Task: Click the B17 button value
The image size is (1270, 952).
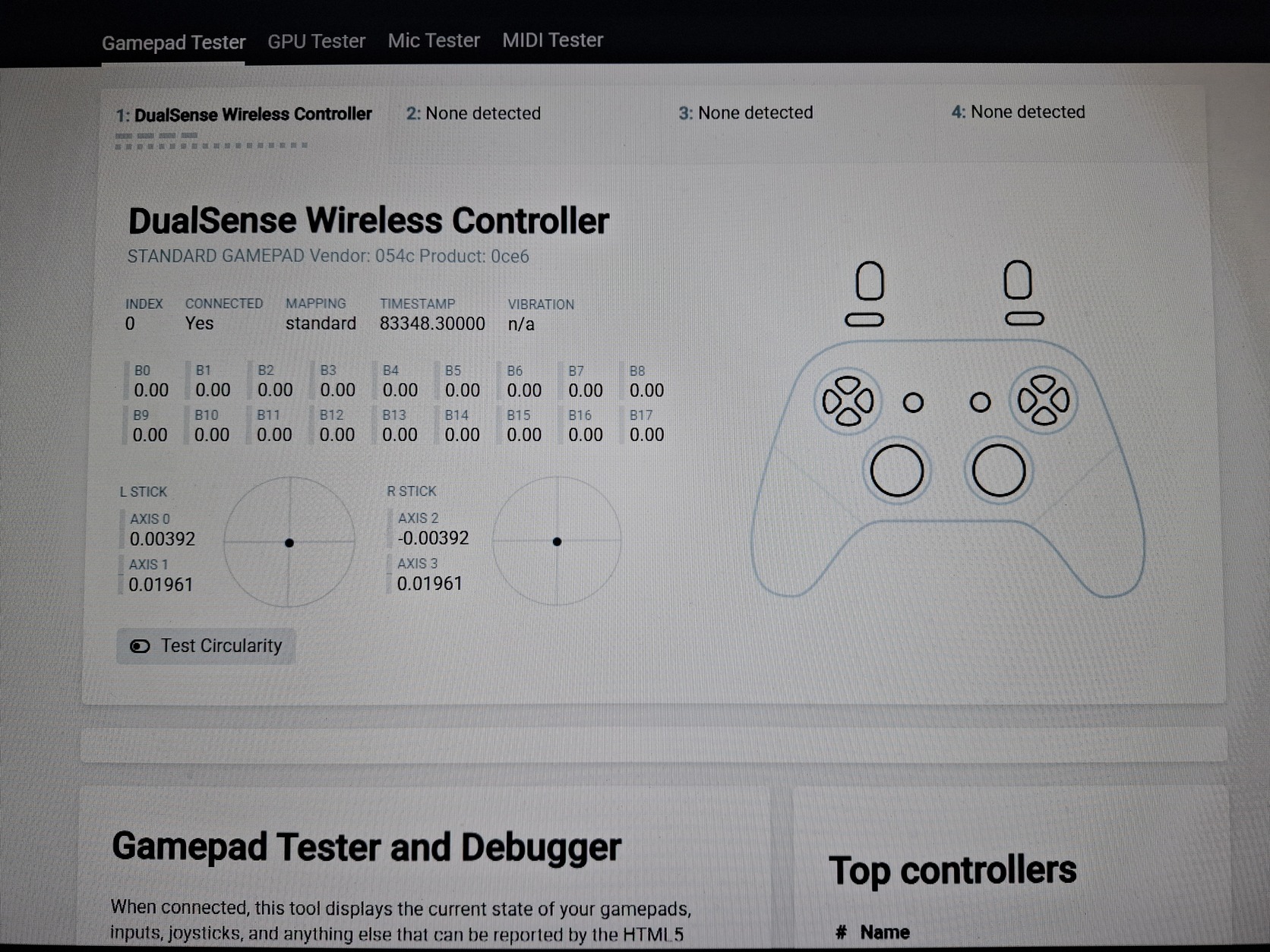Action: coord(646,435)
